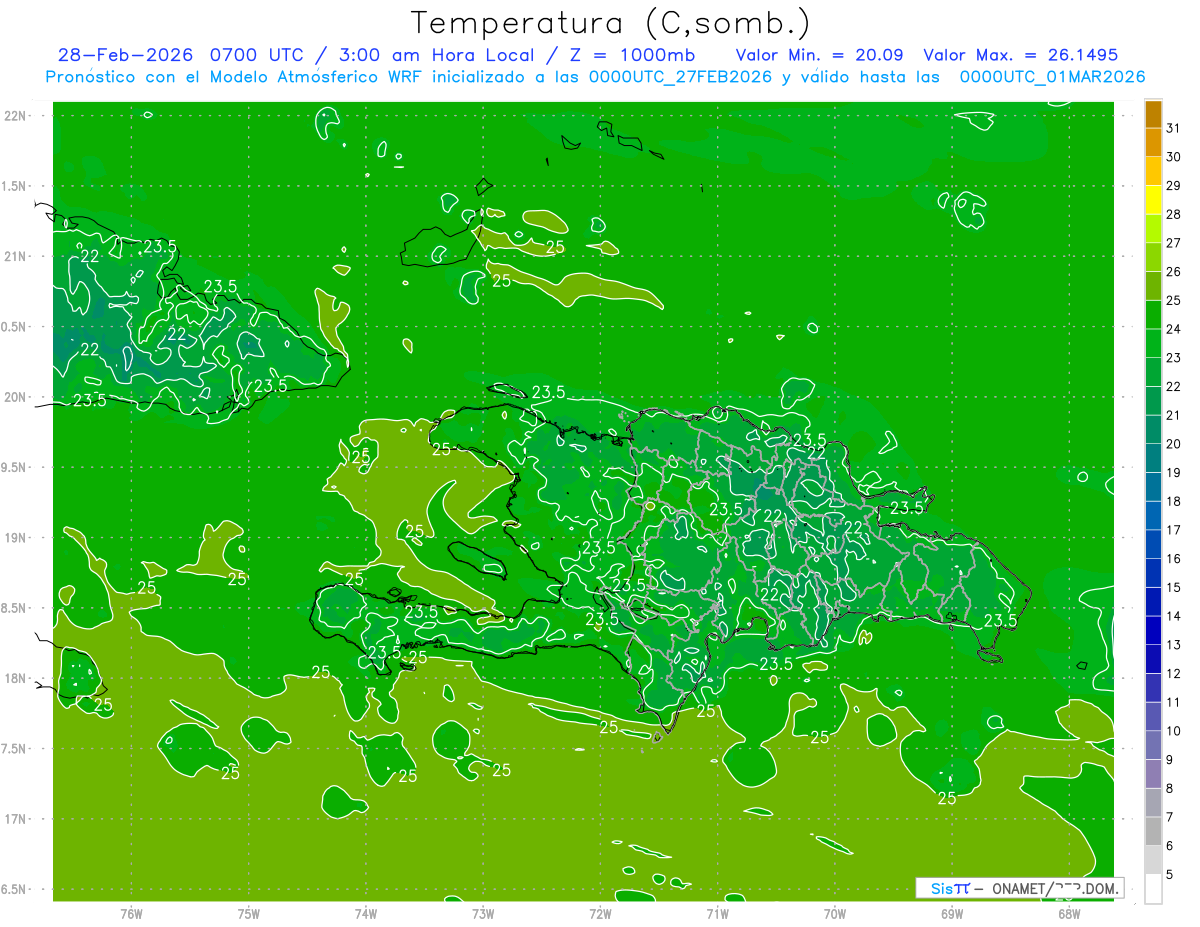Click the colorbar label "8"
Screen dimensions: 1200x927
coord(1170,789)
